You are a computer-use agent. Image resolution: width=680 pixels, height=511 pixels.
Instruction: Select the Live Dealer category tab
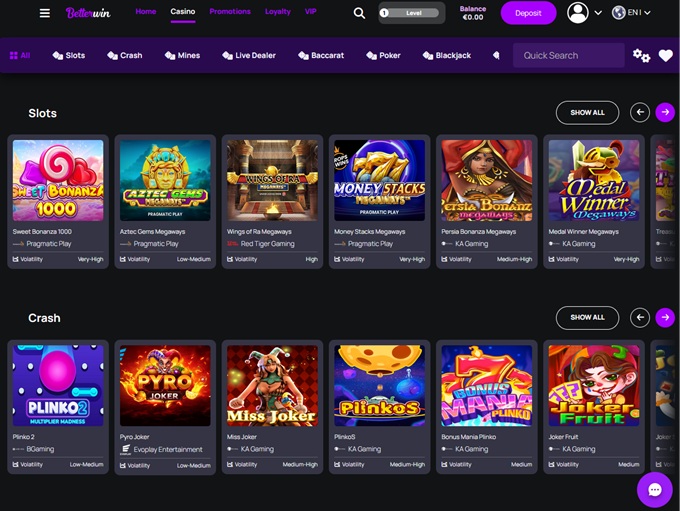tap(249, 56)
